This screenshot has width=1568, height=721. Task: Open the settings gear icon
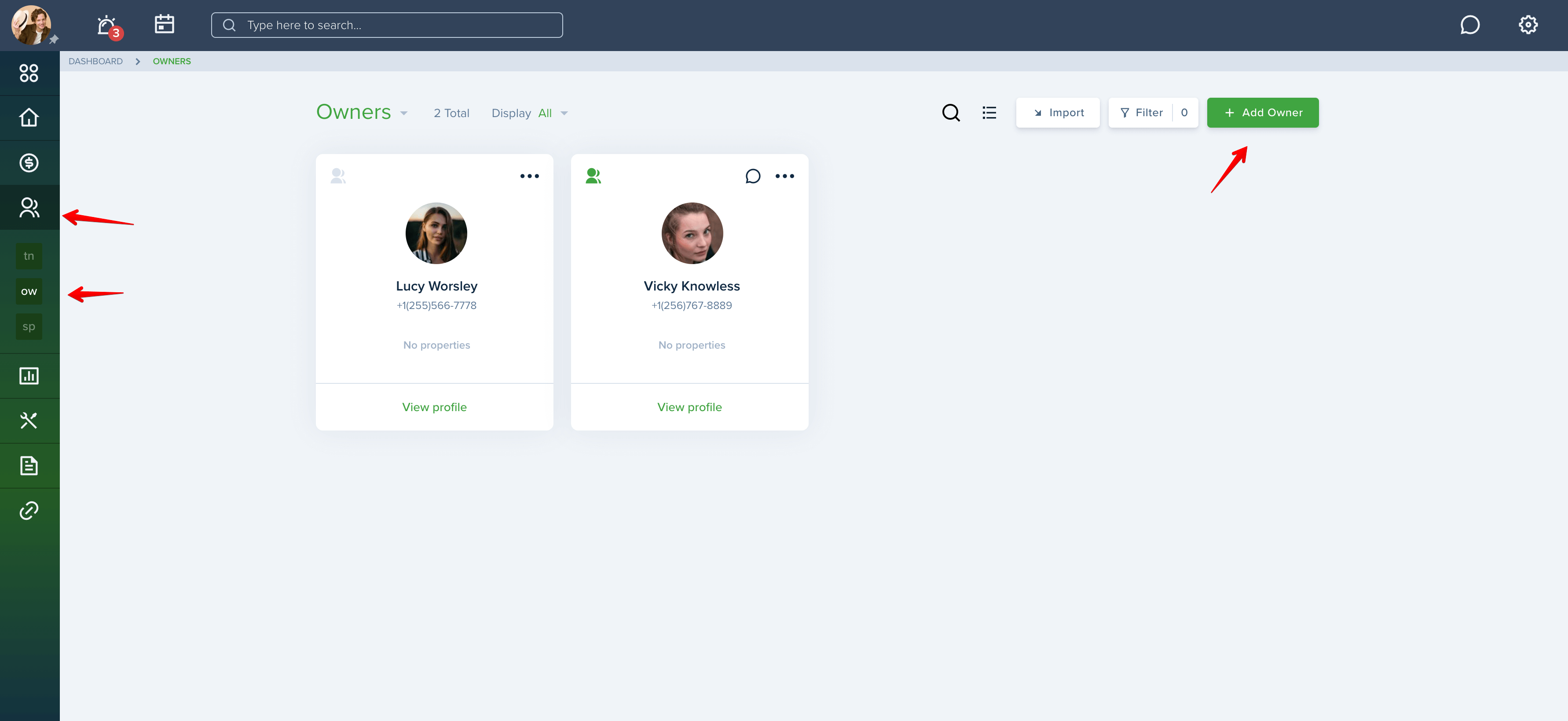click(1528, 25)
